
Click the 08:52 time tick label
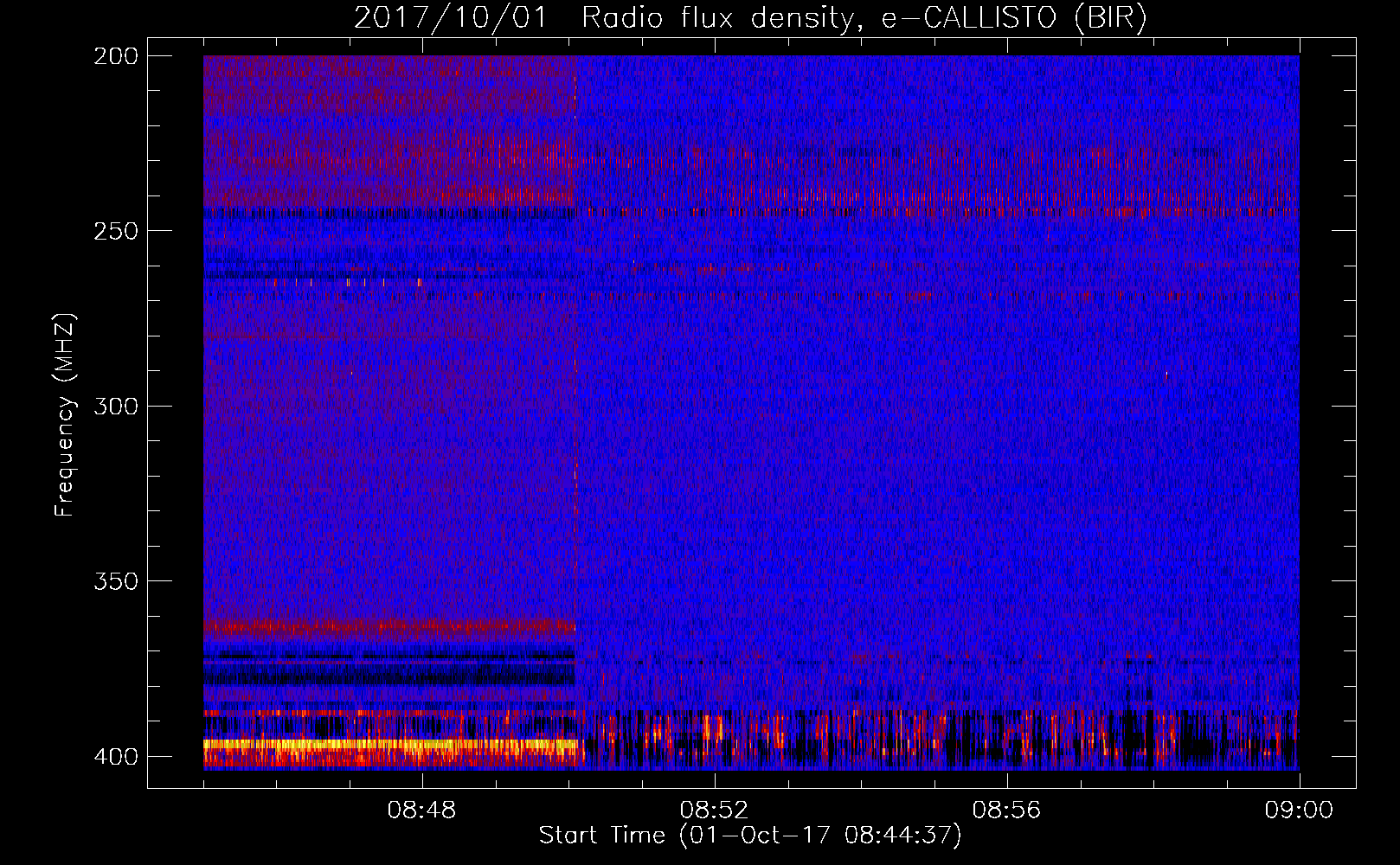(x=714, y=811)
